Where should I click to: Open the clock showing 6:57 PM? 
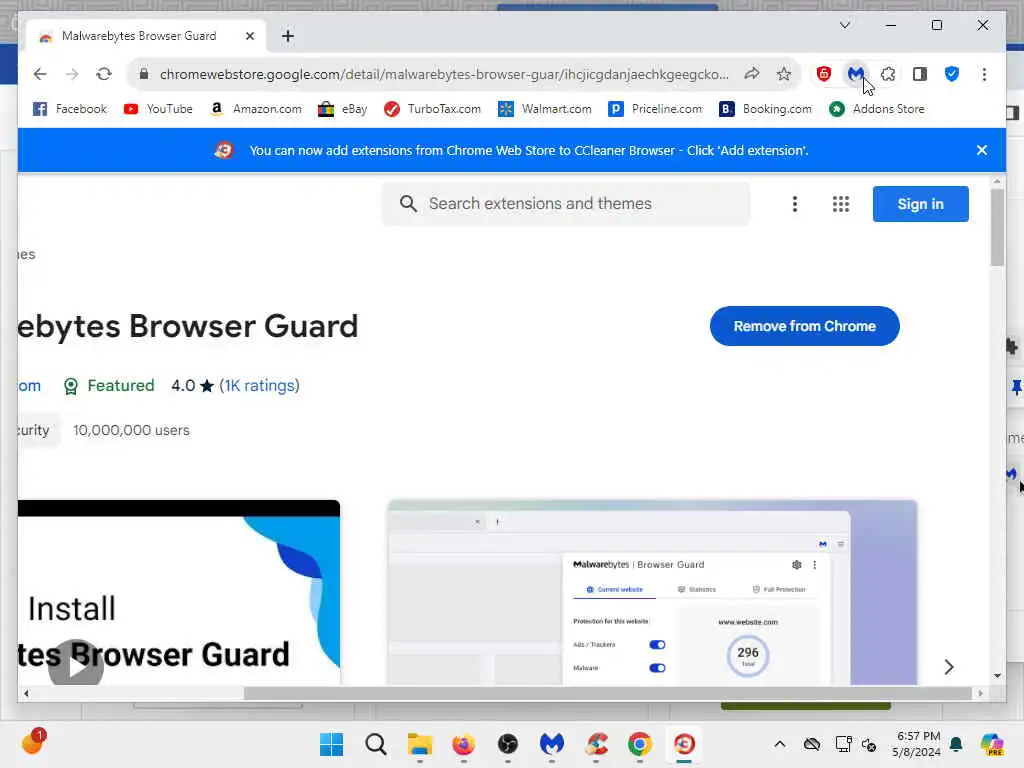click(916, 744)
